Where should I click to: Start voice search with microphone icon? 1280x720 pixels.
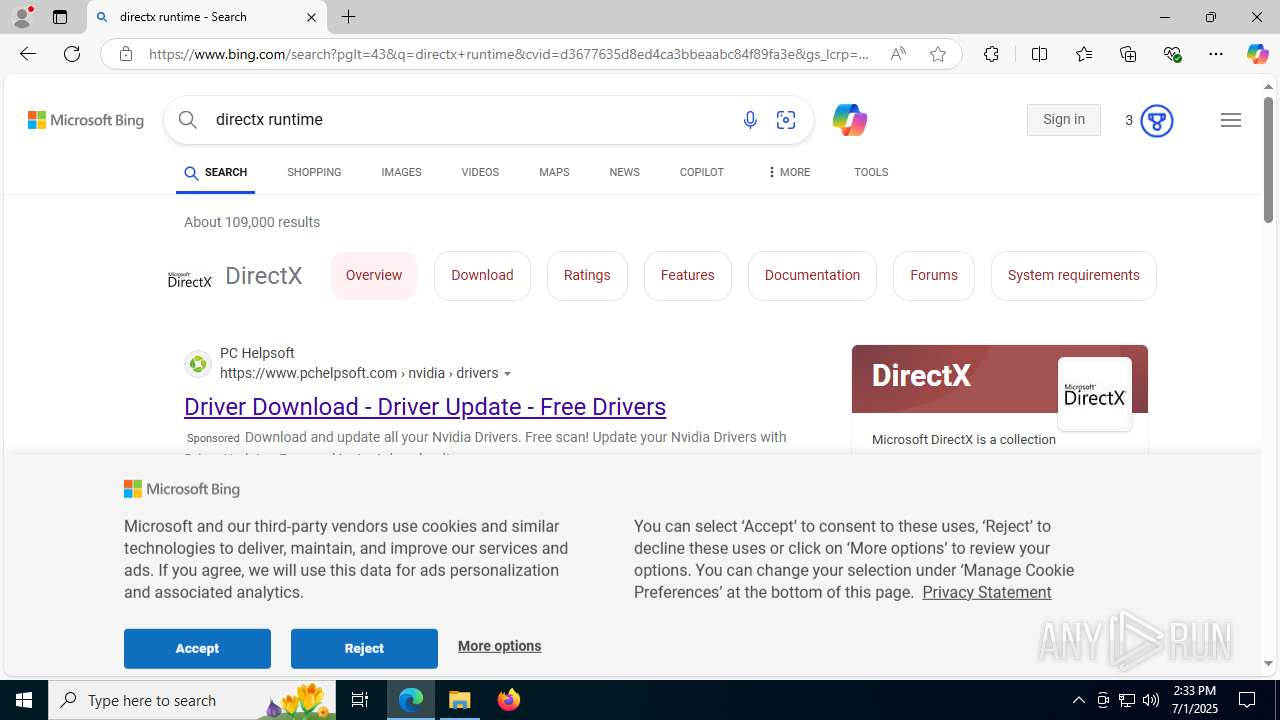coord(750,120)
